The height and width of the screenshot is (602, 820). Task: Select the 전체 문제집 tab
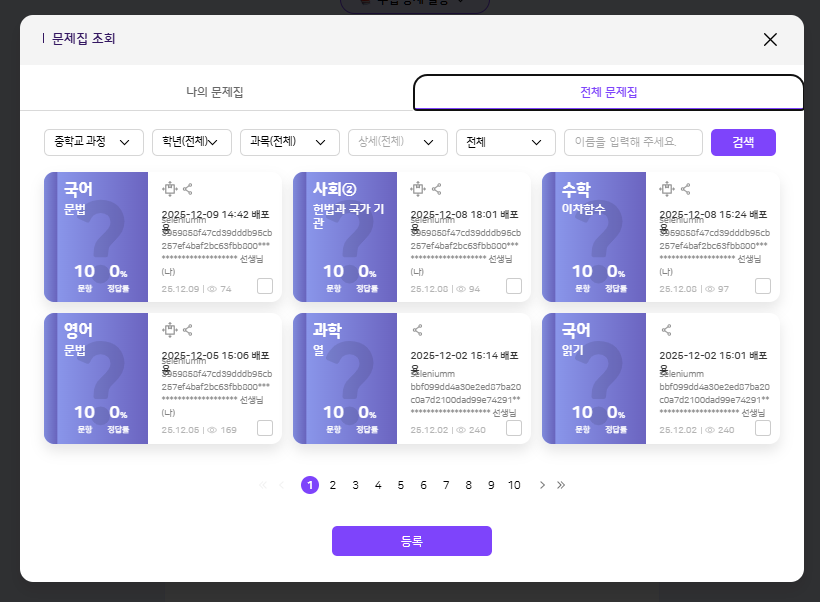[608, 92]
